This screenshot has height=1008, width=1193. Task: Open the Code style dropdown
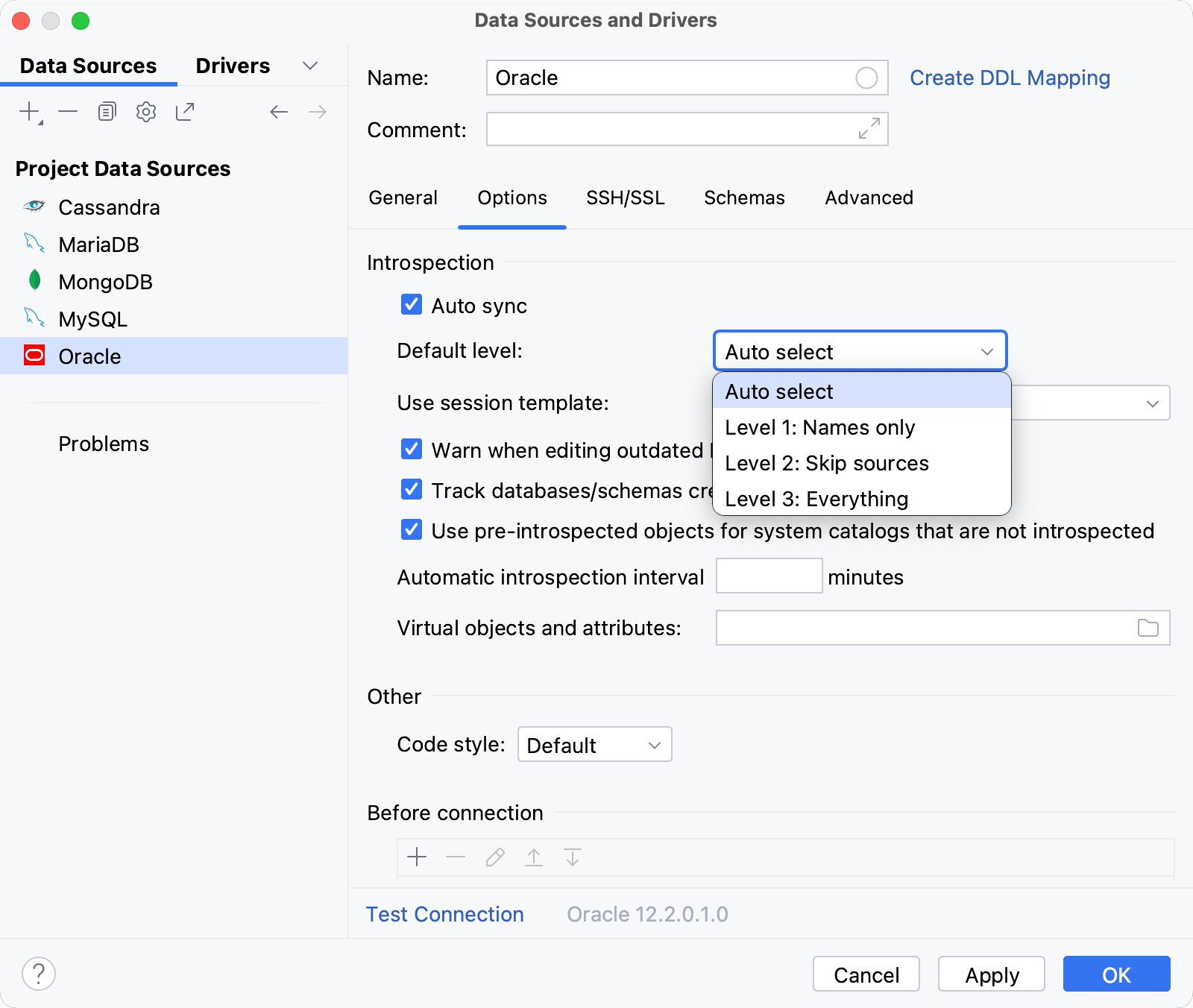[594, 745]
